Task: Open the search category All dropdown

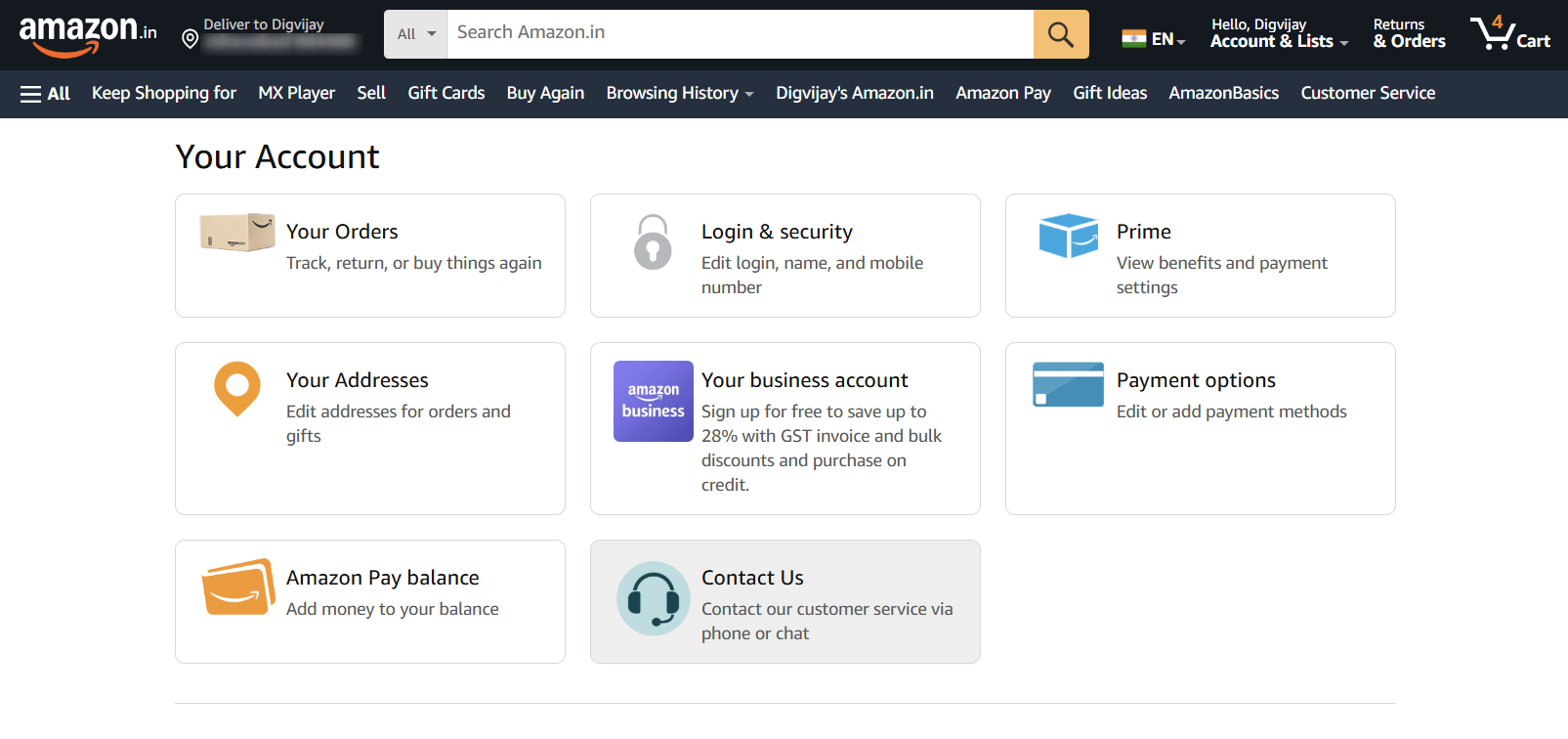Action: [416, 34]
